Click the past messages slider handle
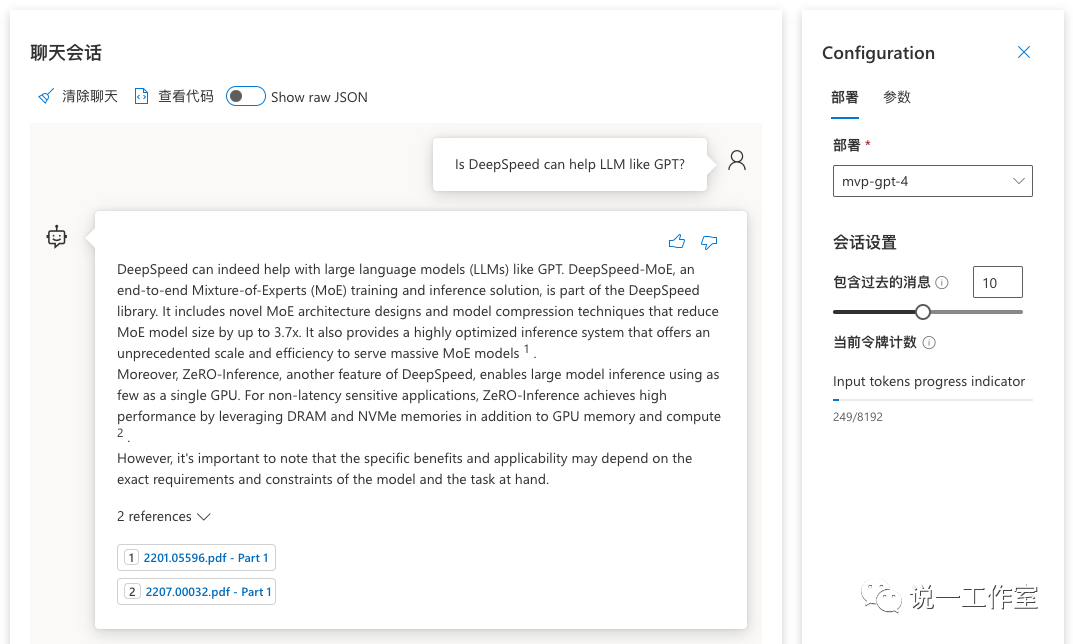This screenshot has height=644, width=1073. click(x=923, y=312)
